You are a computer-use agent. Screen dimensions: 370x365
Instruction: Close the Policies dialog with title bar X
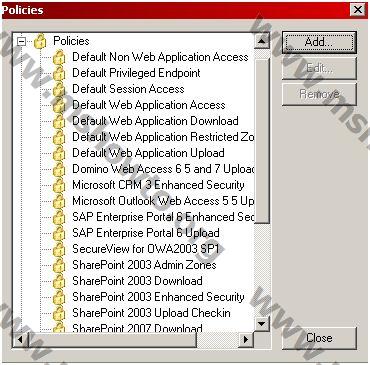[358, 10]
